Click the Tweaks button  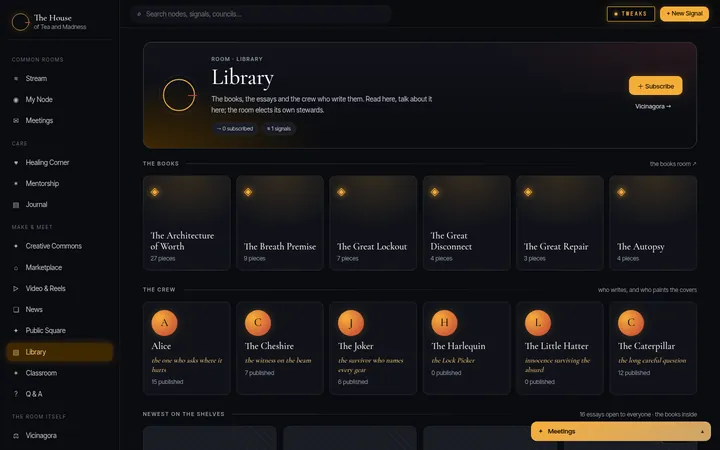[x=630, y=14]
